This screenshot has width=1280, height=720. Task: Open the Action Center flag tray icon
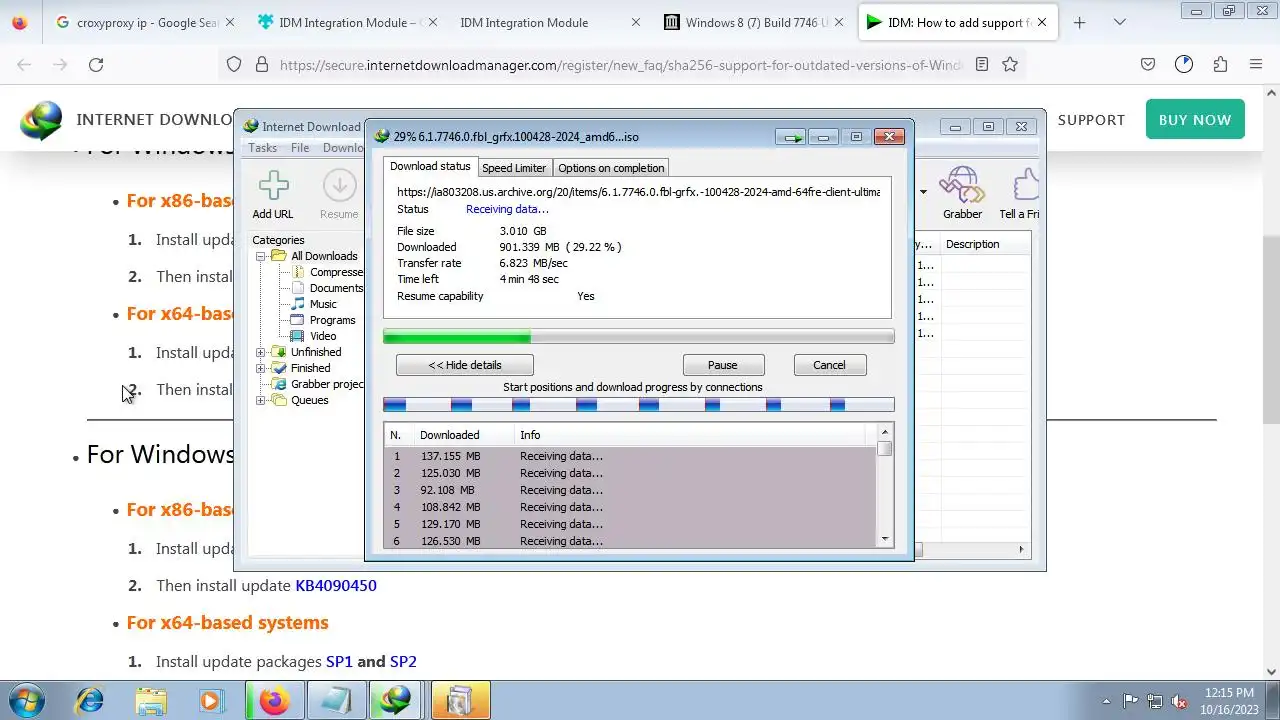pos(1131,701)
